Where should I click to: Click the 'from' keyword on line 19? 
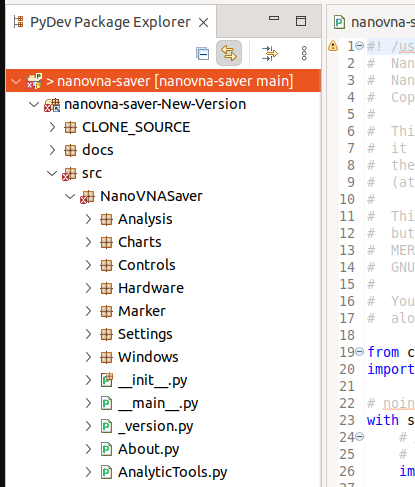383,352
